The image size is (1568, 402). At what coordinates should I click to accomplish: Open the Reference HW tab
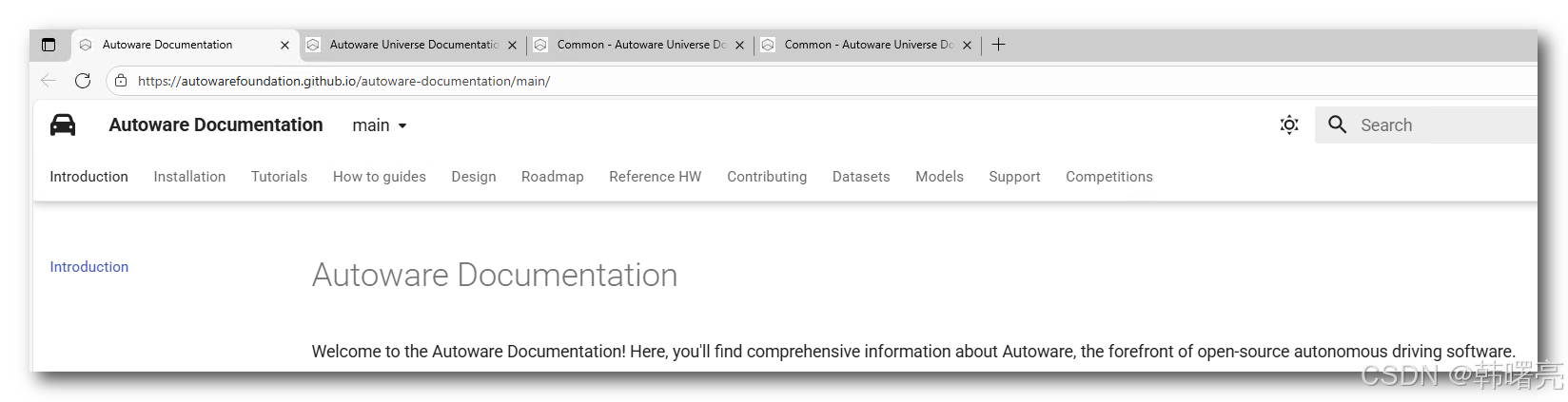click(656, 177)
